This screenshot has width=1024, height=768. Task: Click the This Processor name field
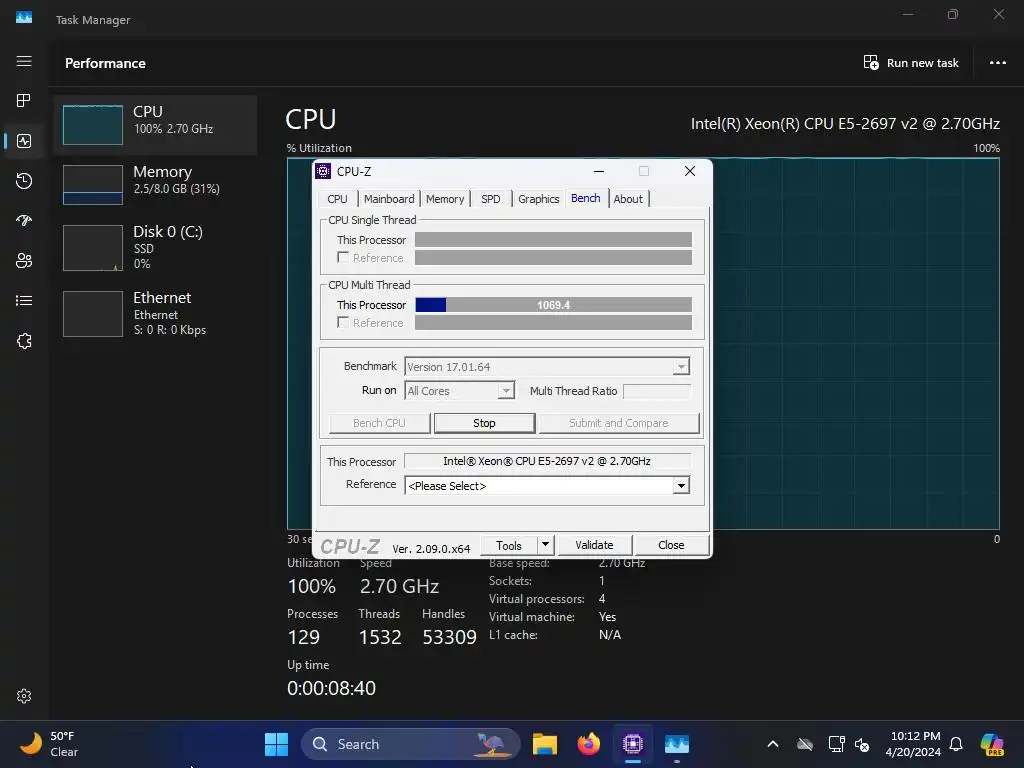tap(547, 461)
